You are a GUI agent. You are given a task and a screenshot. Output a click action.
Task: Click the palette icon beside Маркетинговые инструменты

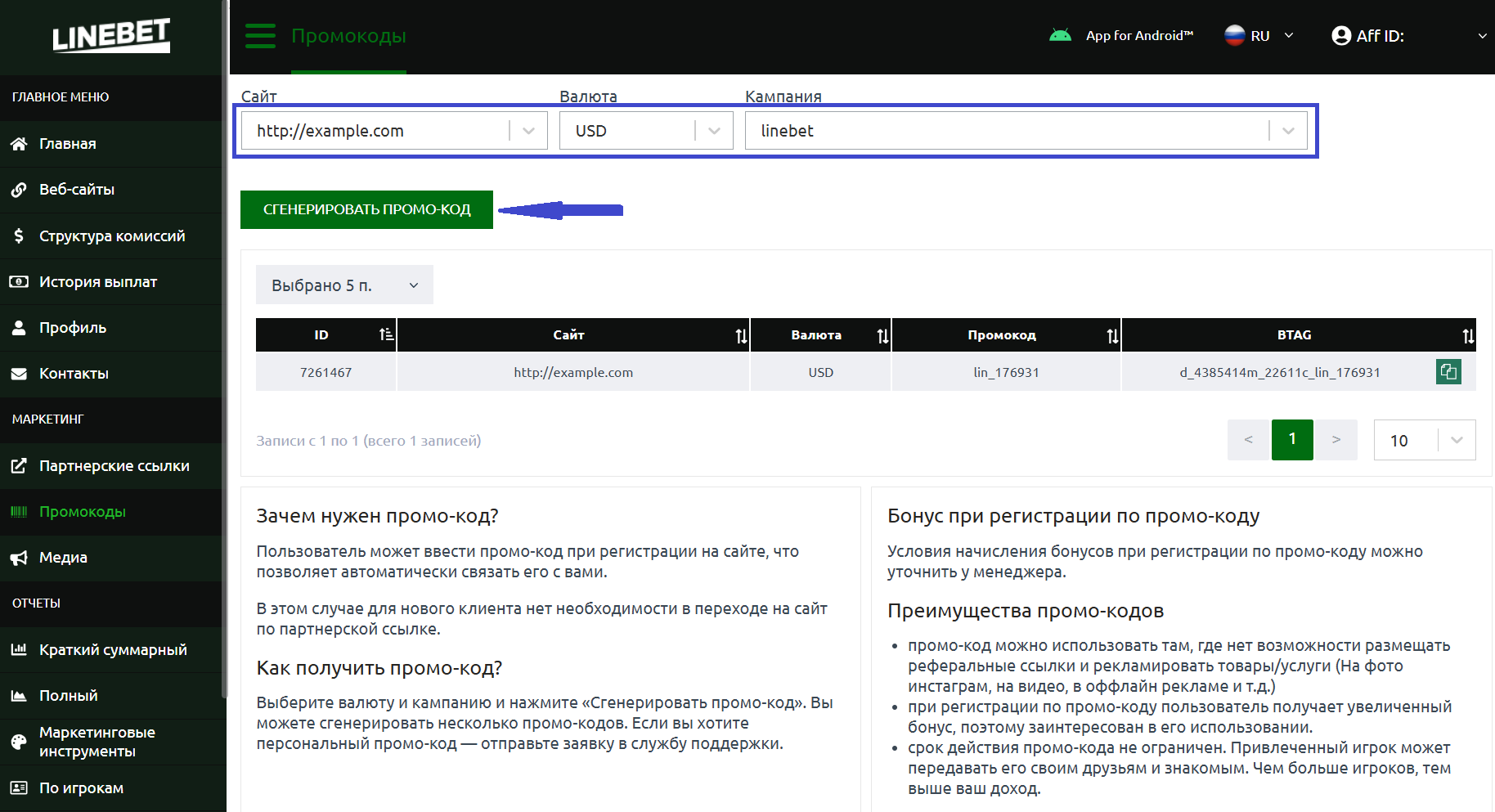tap(19, 742)
